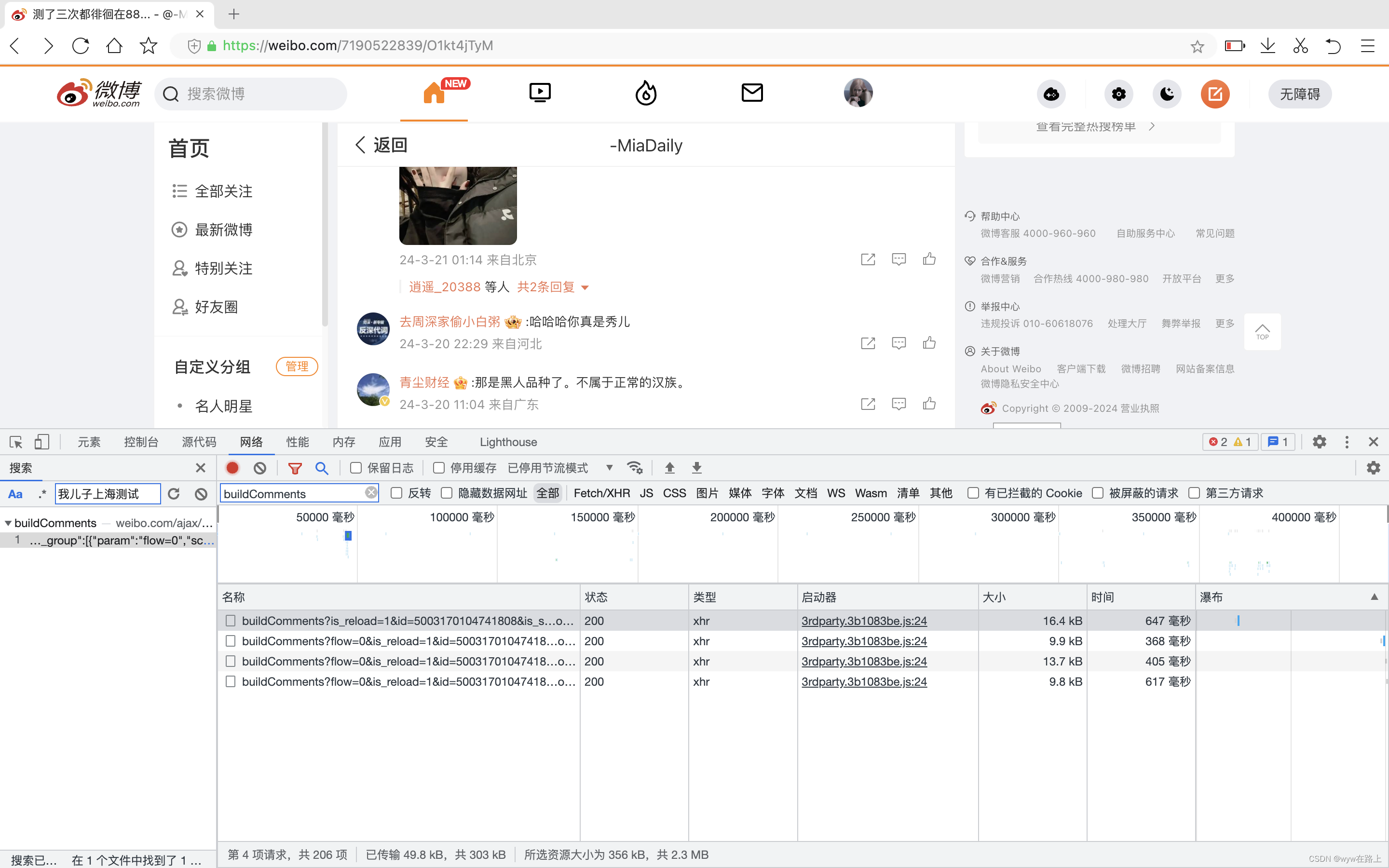The width and height of the screenshot is (1389, 868).
Task: Toggle match case Aa in search panel
Action: [15, 494]
